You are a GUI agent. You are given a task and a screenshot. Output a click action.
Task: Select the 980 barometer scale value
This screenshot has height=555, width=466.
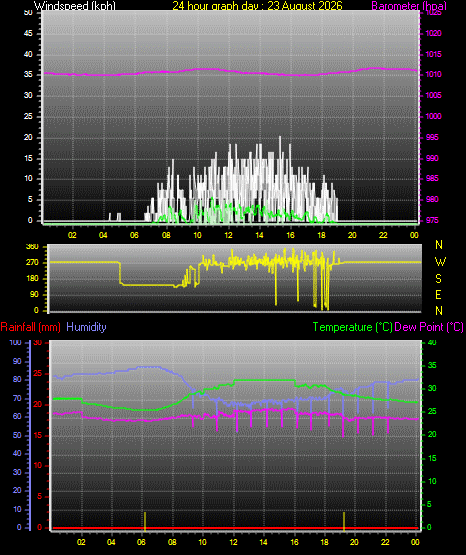click(432, 199)
